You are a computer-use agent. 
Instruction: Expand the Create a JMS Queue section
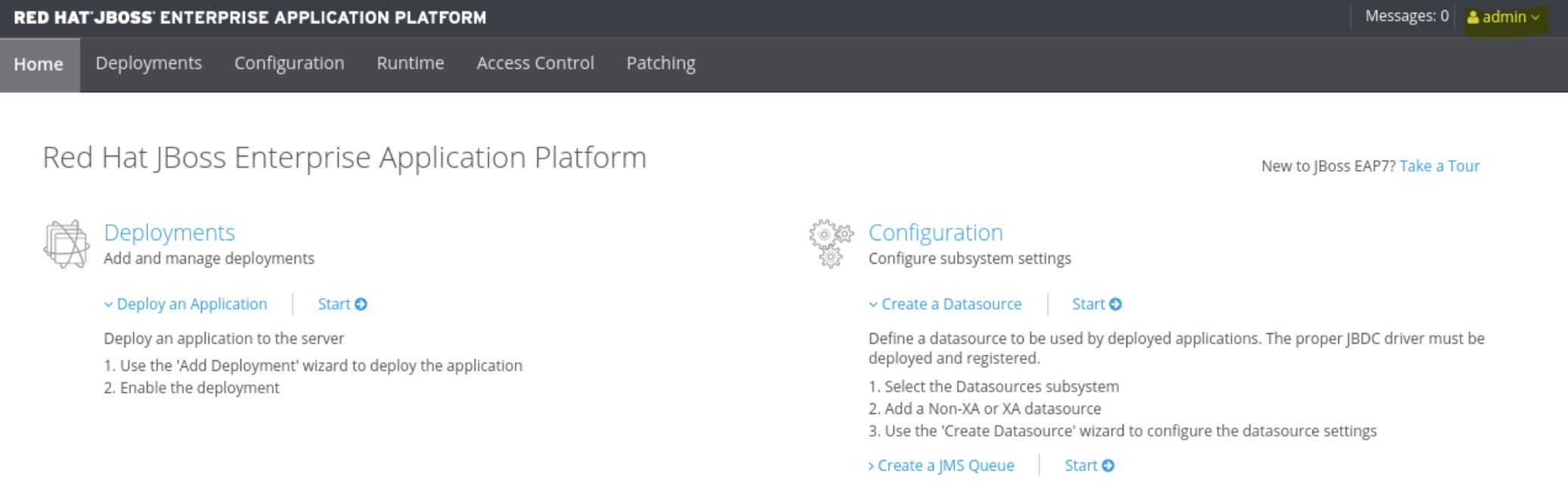pyautogui.click(x=941, y=466)
